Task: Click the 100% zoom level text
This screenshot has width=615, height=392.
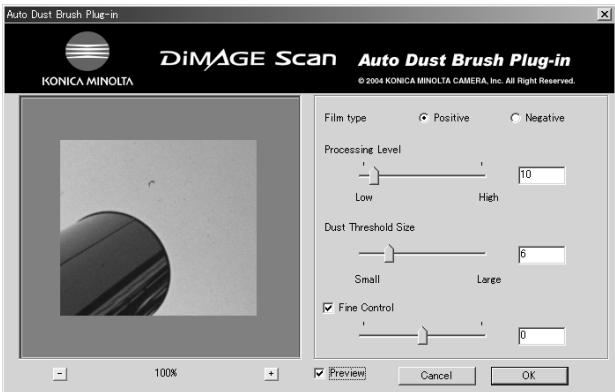Action: [x=166, y=373]
